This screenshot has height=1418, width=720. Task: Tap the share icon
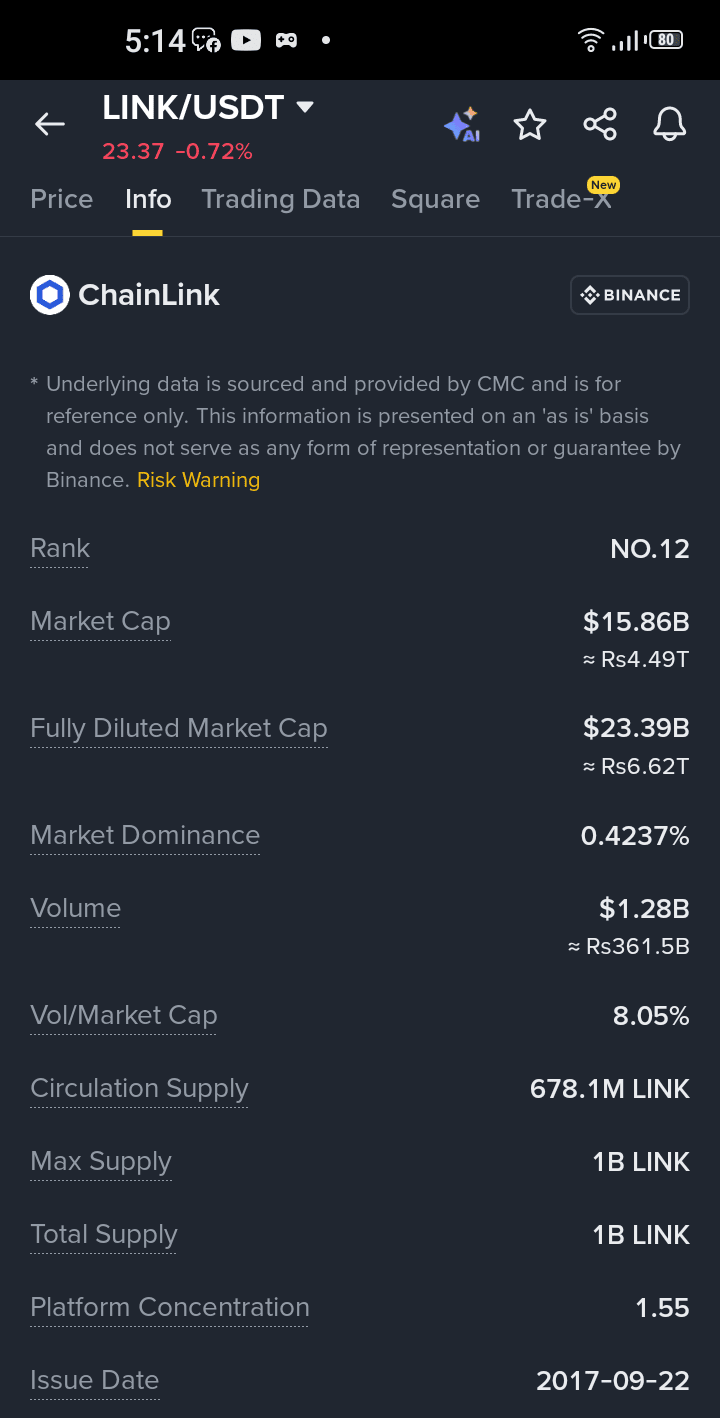tap(600, 125)
